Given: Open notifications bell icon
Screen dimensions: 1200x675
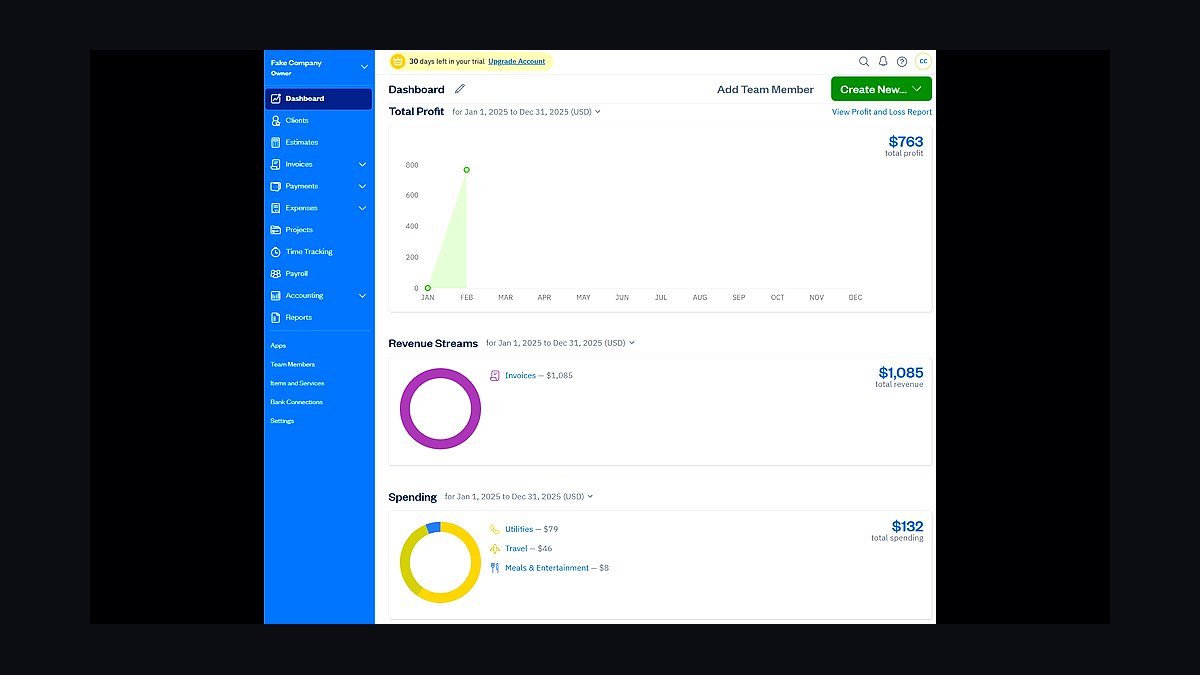Looking at the screenshot, I should pos(883,61).
